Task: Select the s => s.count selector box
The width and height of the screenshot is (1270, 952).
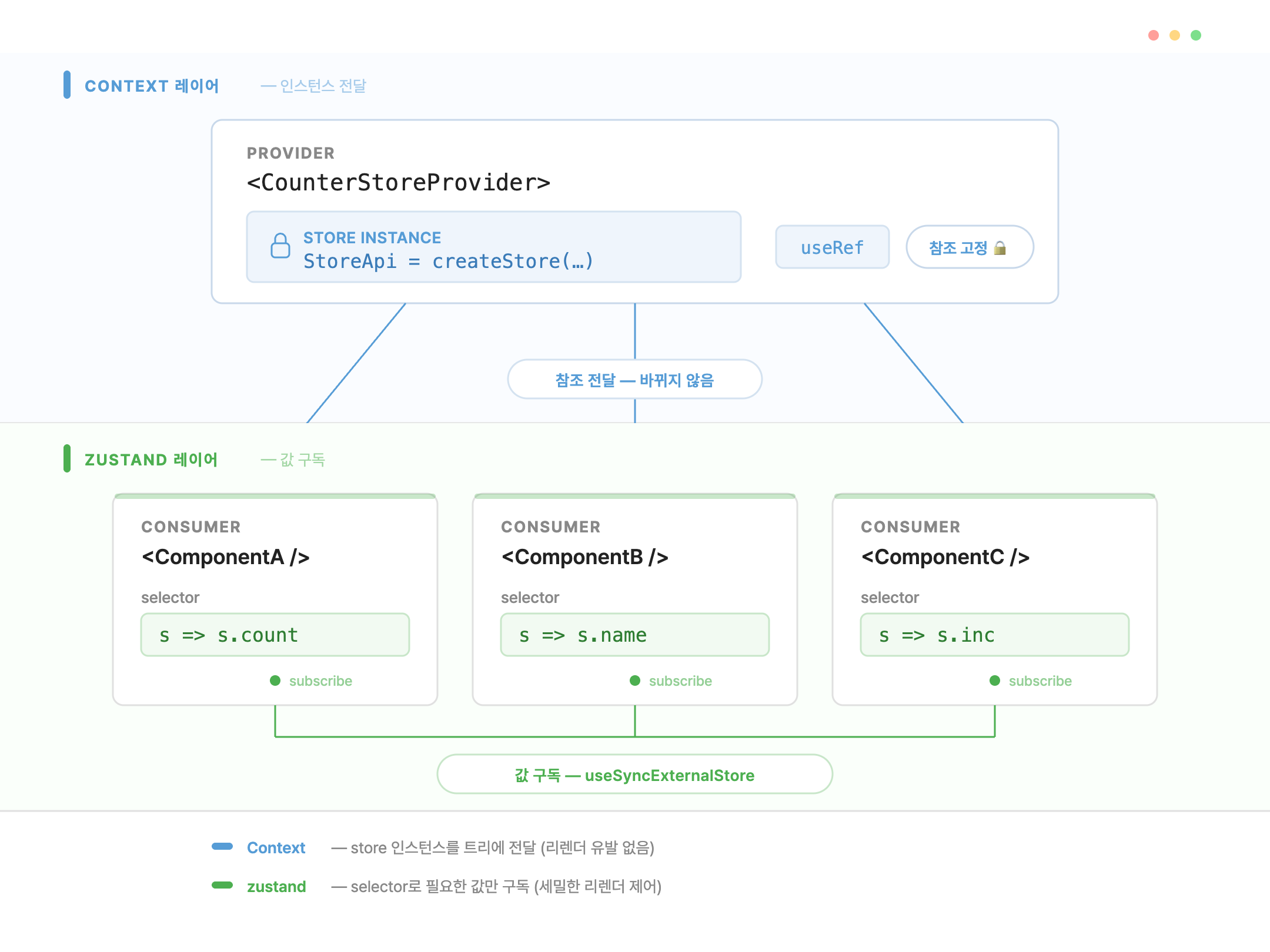Action: point(275,635)
